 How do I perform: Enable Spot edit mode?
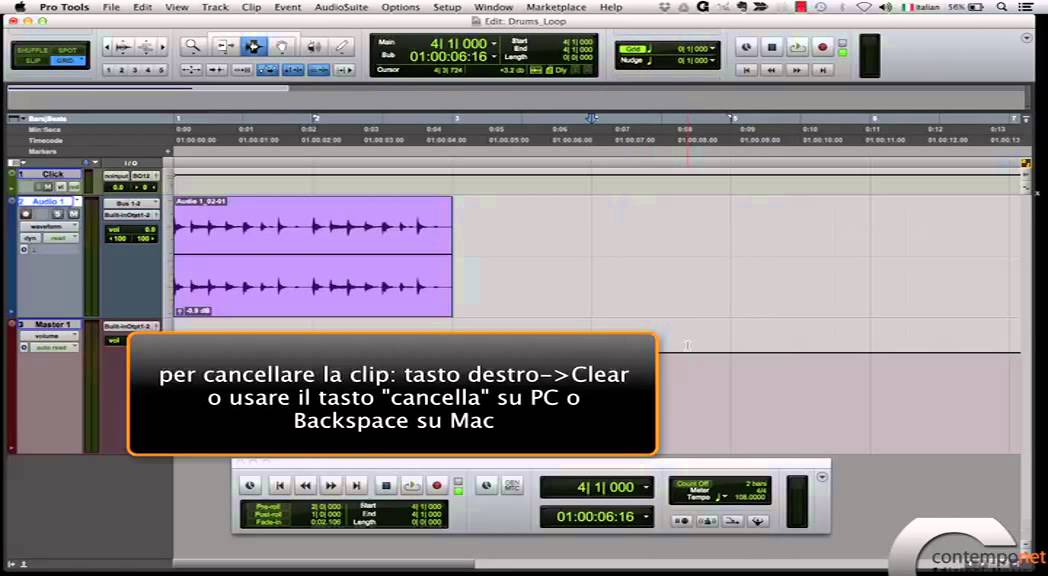(x=68, y=50)
